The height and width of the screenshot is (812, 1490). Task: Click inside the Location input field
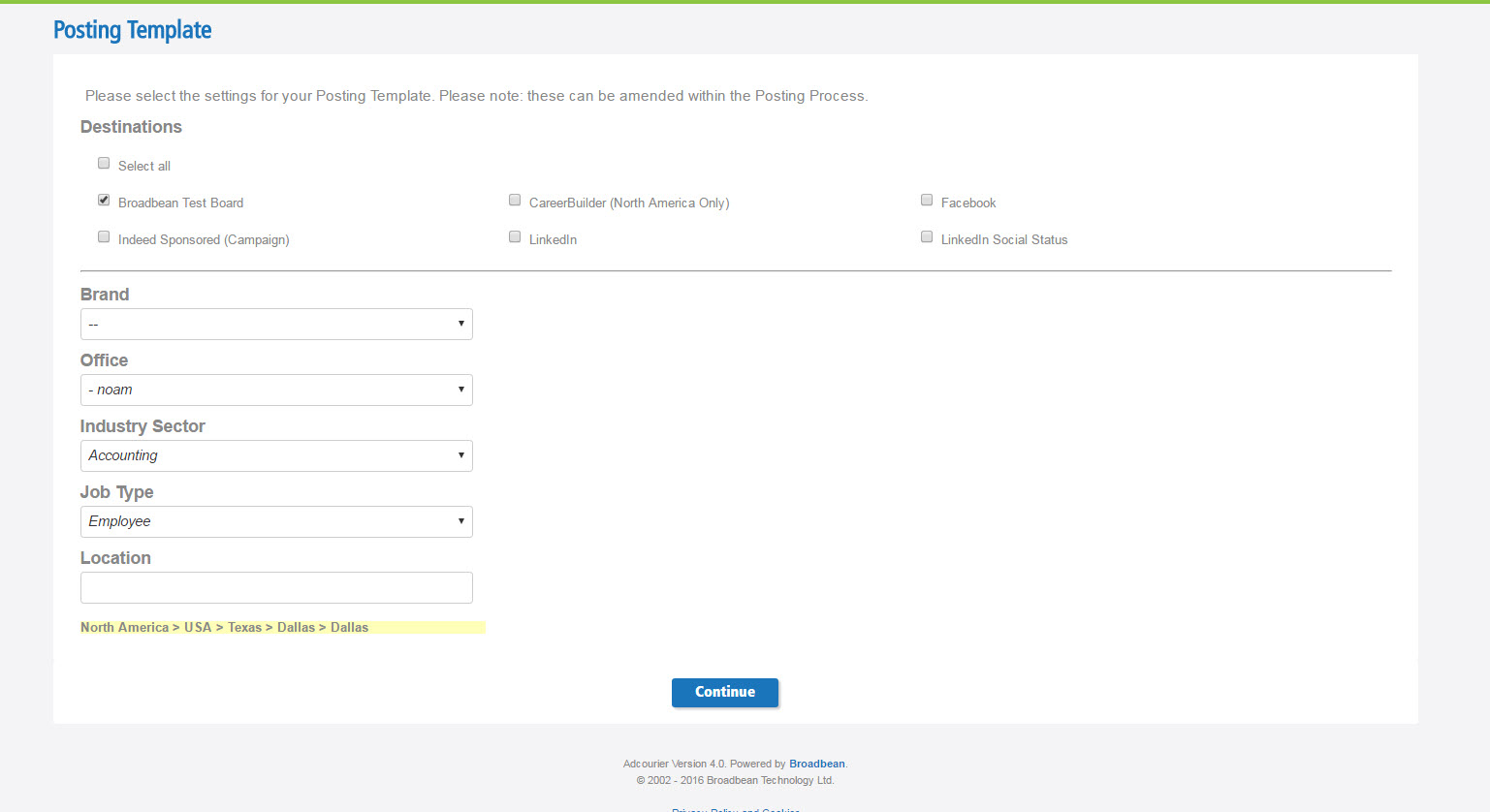[276, 587]
